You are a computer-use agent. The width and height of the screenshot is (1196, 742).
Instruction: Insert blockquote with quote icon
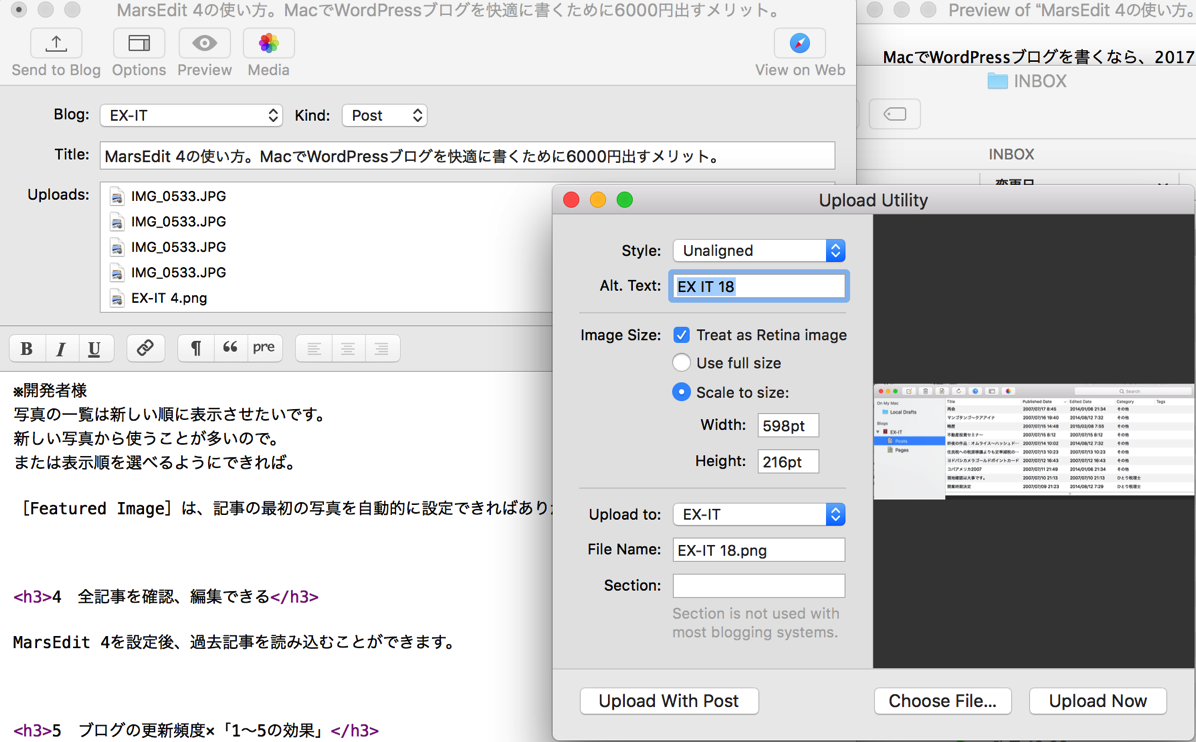point(230,349)
